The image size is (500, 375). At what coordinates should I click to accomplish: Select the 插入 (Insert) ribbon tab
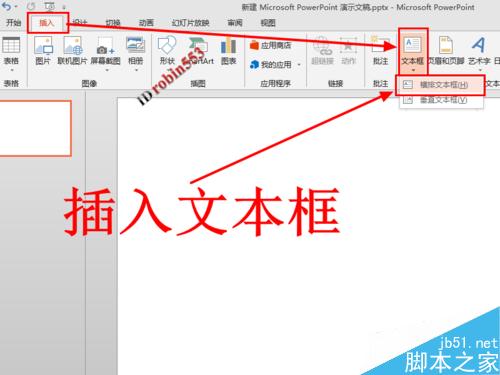coord(47,23)
